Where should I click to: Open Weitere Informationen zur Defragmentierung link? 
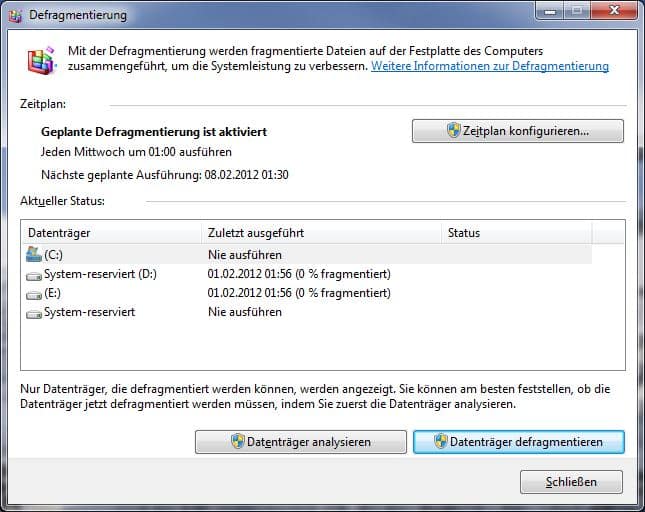pyautogui.click(x=490, y=66)
